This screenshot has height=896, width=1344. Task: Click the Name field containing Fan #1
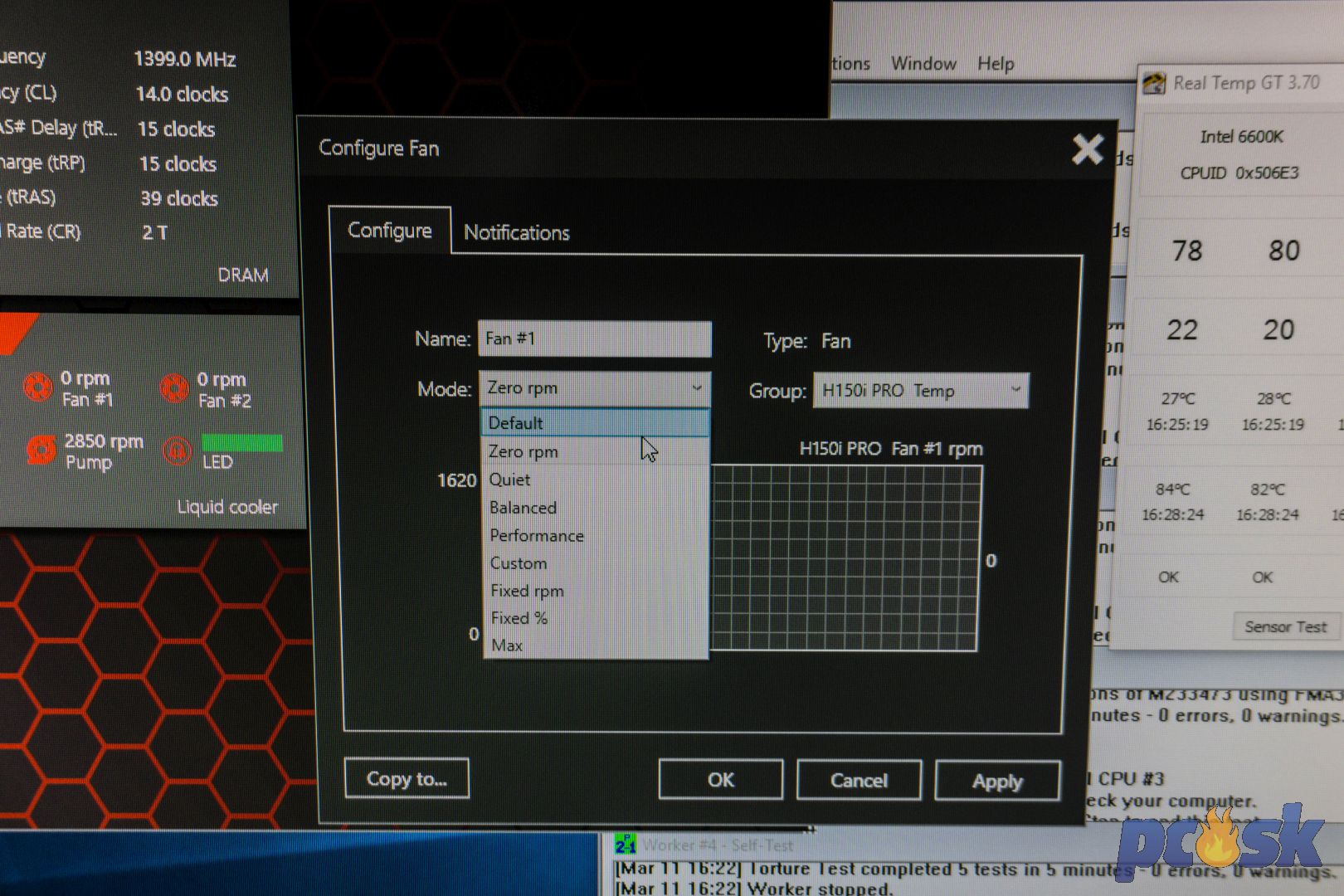[x=595, y=338]
